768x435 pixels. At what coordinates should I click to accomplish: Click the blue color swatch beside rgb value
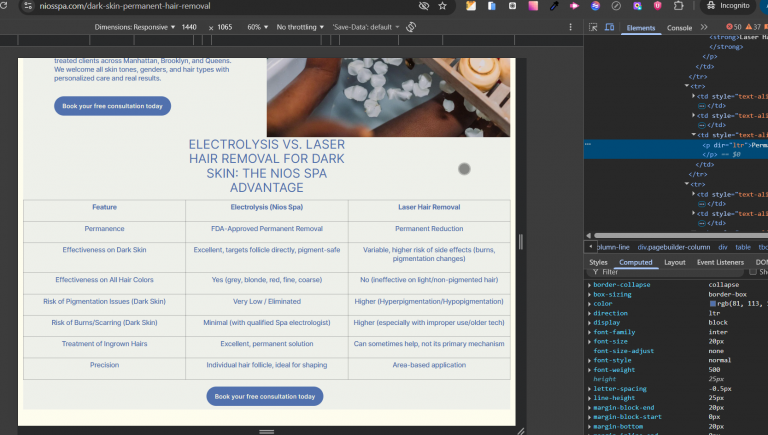713,304
